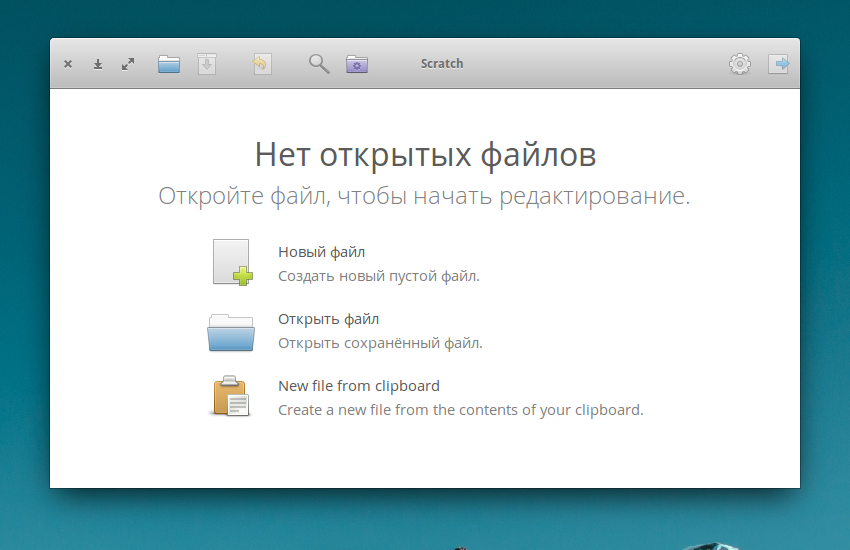Click "Открыть сохранённый файл." description
This screenshot has width=850, height=550.
point(381,343)
